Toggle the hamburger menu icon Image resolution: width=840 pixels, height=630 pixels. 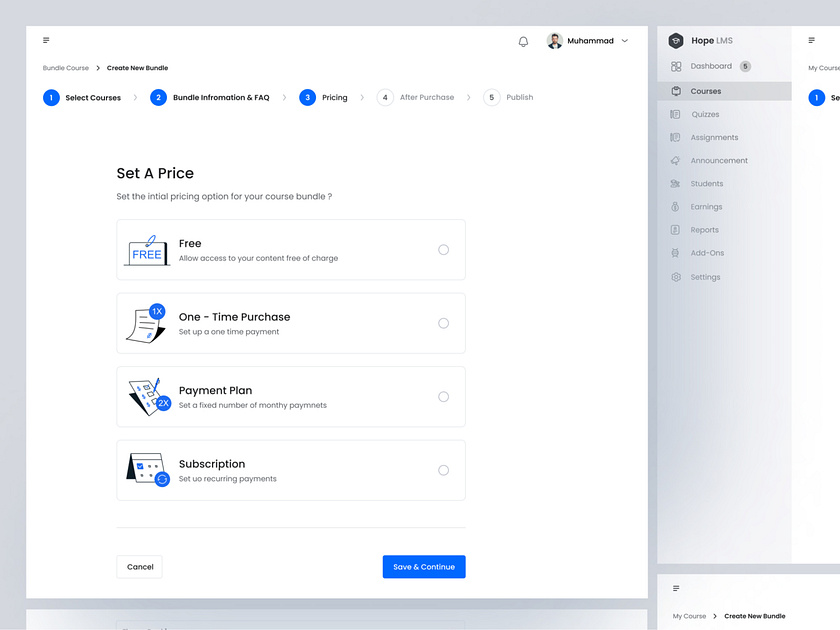45,40
